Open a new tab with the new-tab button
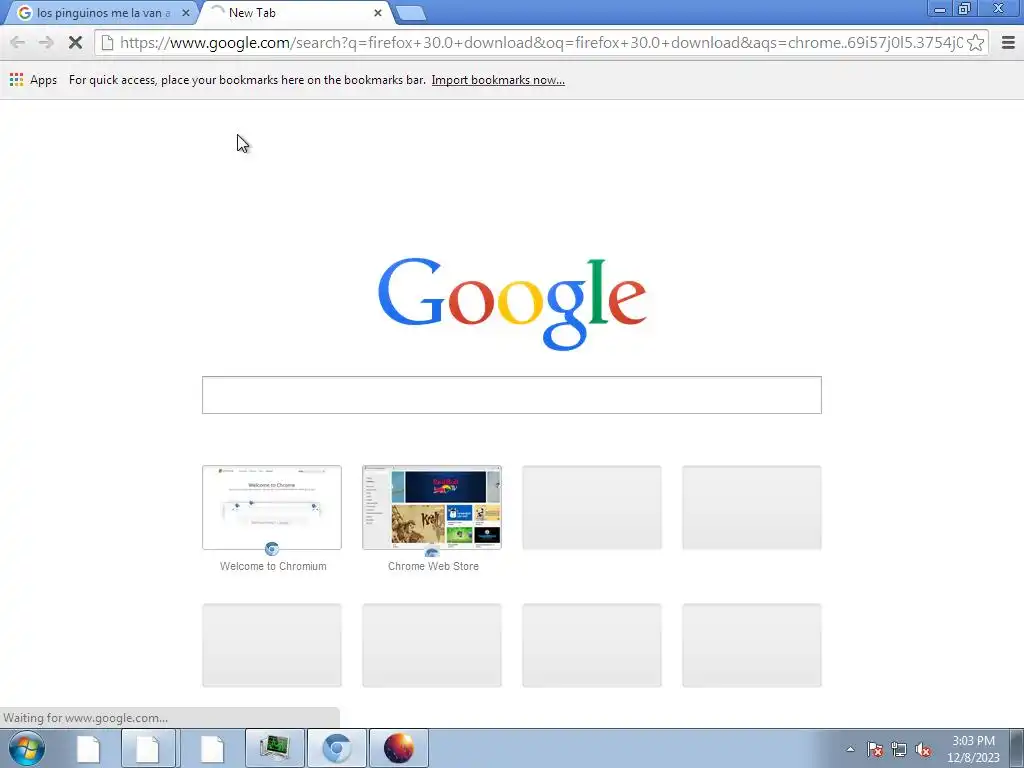1024x768 pixels. [411, 13]
